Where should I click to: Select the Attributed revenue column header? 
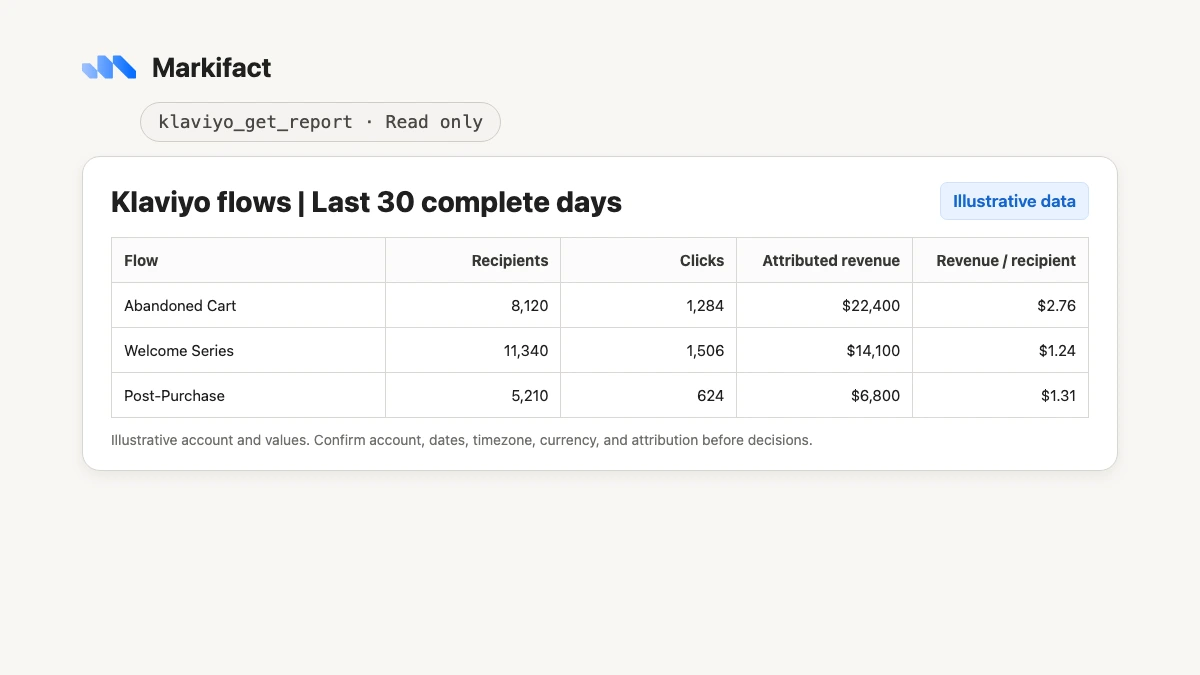[825, 260]
